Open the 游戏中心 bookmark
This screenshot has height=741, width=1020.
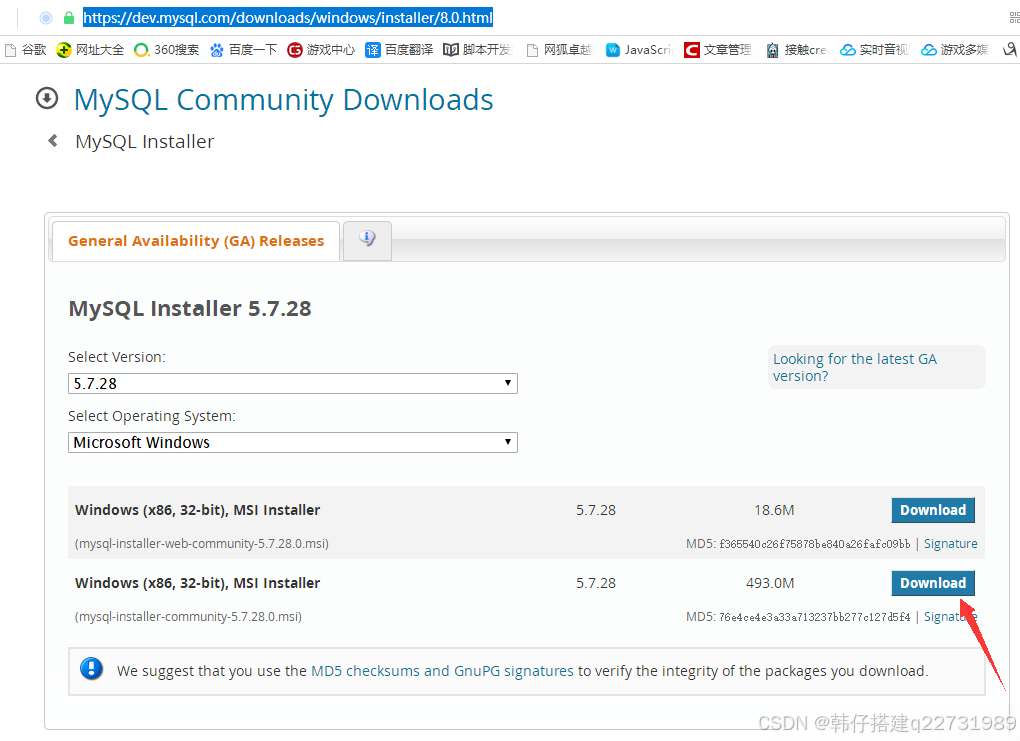[321, 50]
